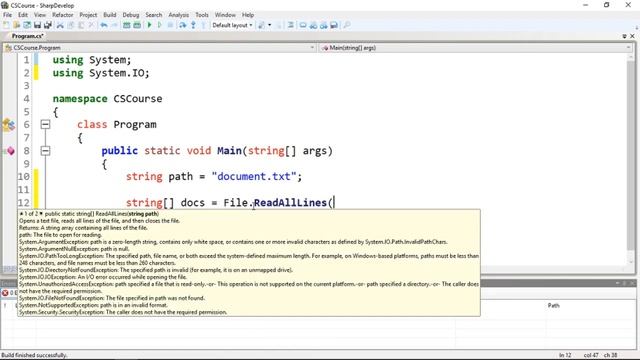Click the method marker icon beside line 8
This screenshot has height=360, width=640.
pos(10,151)
